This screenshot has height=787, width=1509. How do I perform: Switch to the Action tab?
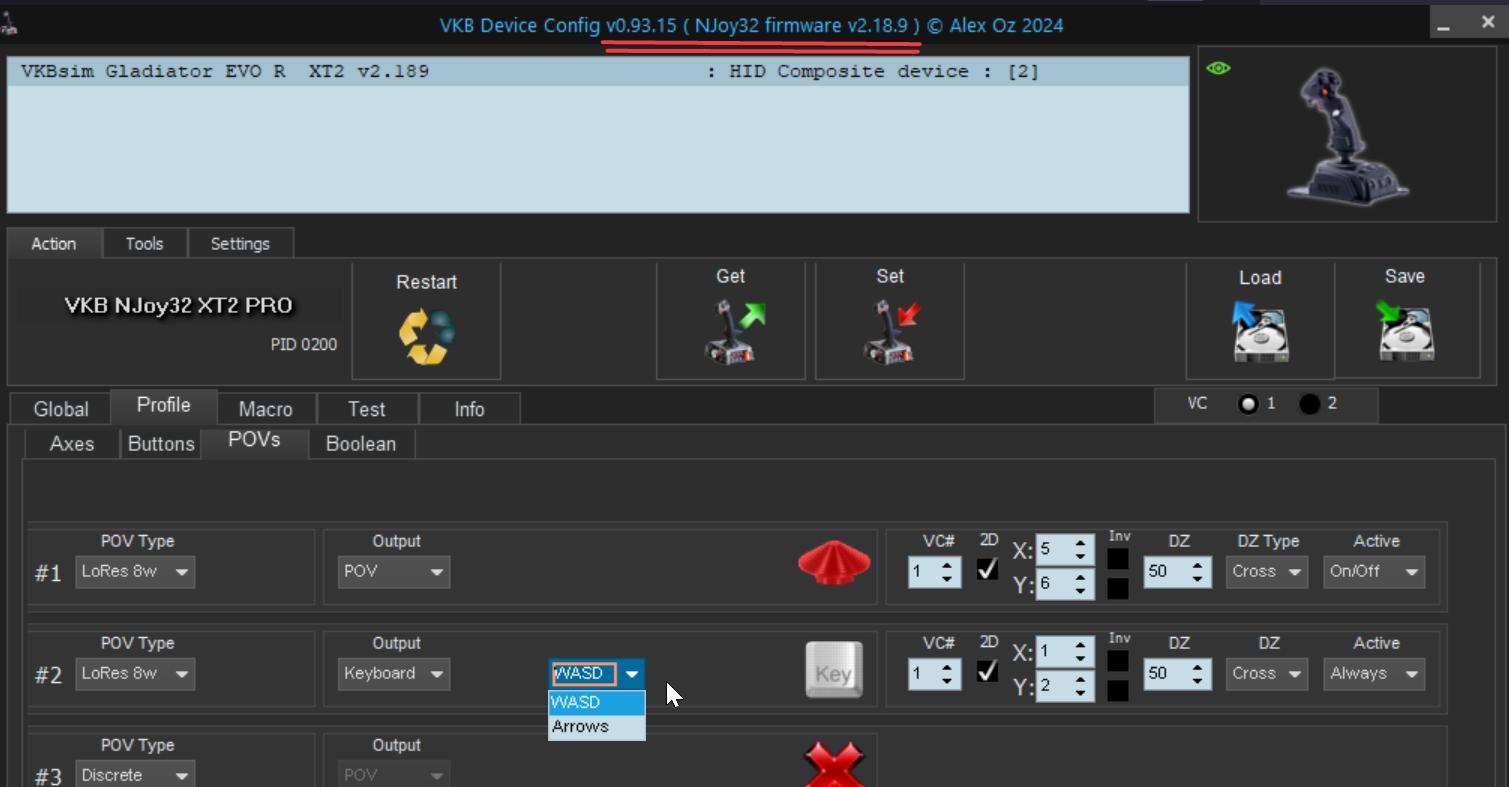click(x=54, y=244)
